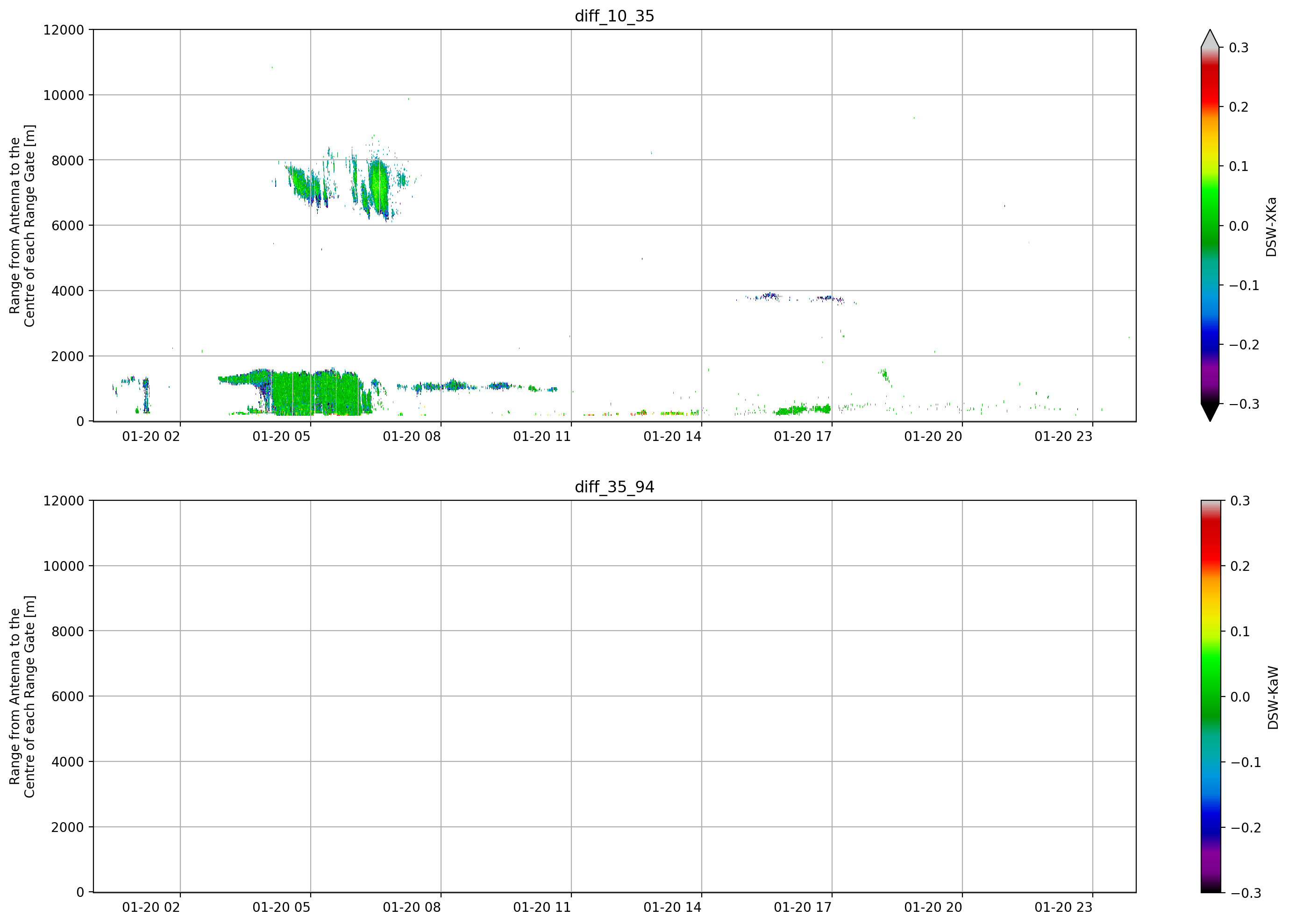This screenshot has height=924, width=1289.
Task: Click the −0.1 tick on DSW-XKa colorbar
Action: click(x=1244, y=286)
